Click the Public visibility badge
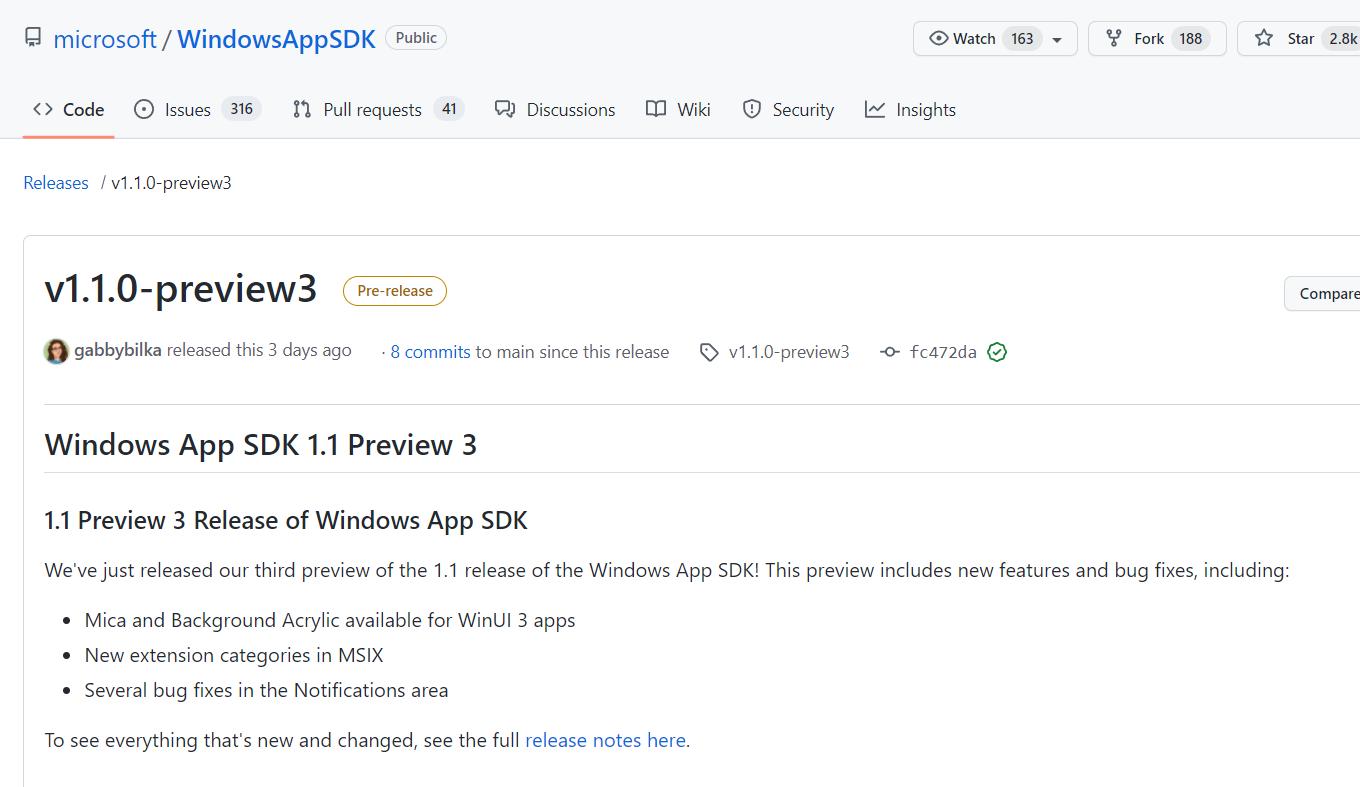 click(x=416, y=37)
